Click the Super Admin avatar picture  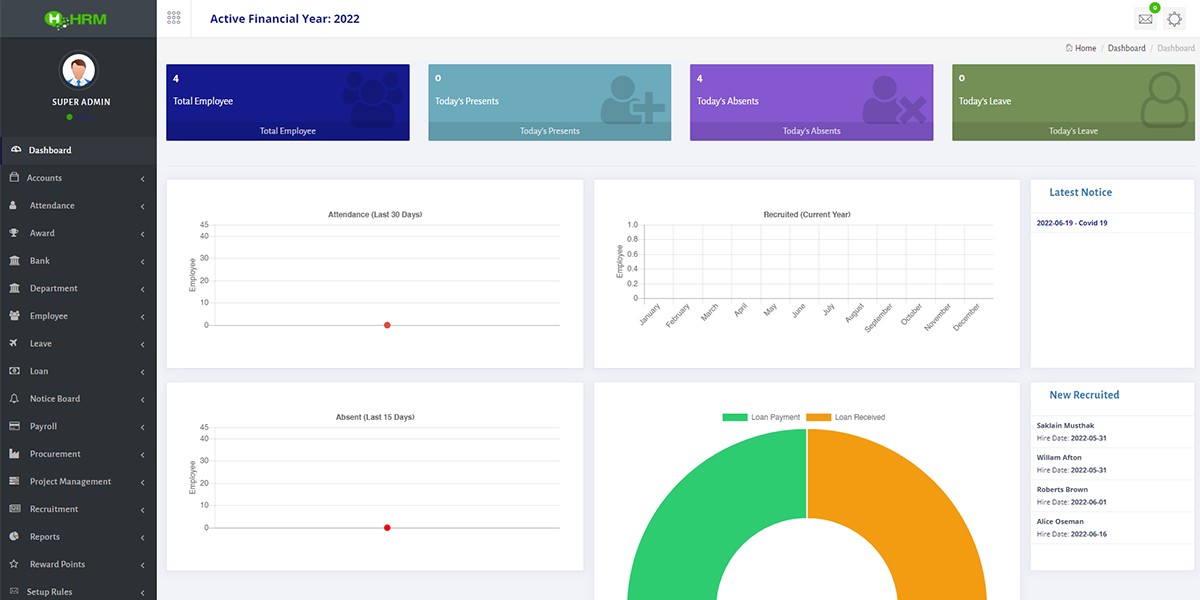click(79, 70)
